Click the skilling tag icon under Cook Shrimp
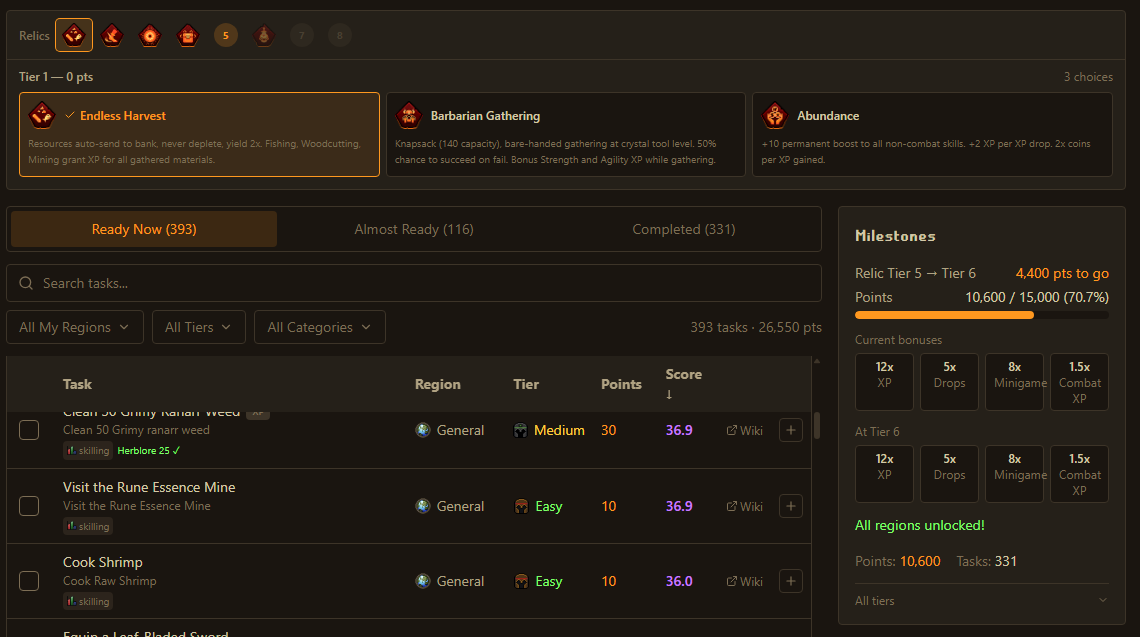Viewport: 1140px width, 637px height. tap(72, 601)
